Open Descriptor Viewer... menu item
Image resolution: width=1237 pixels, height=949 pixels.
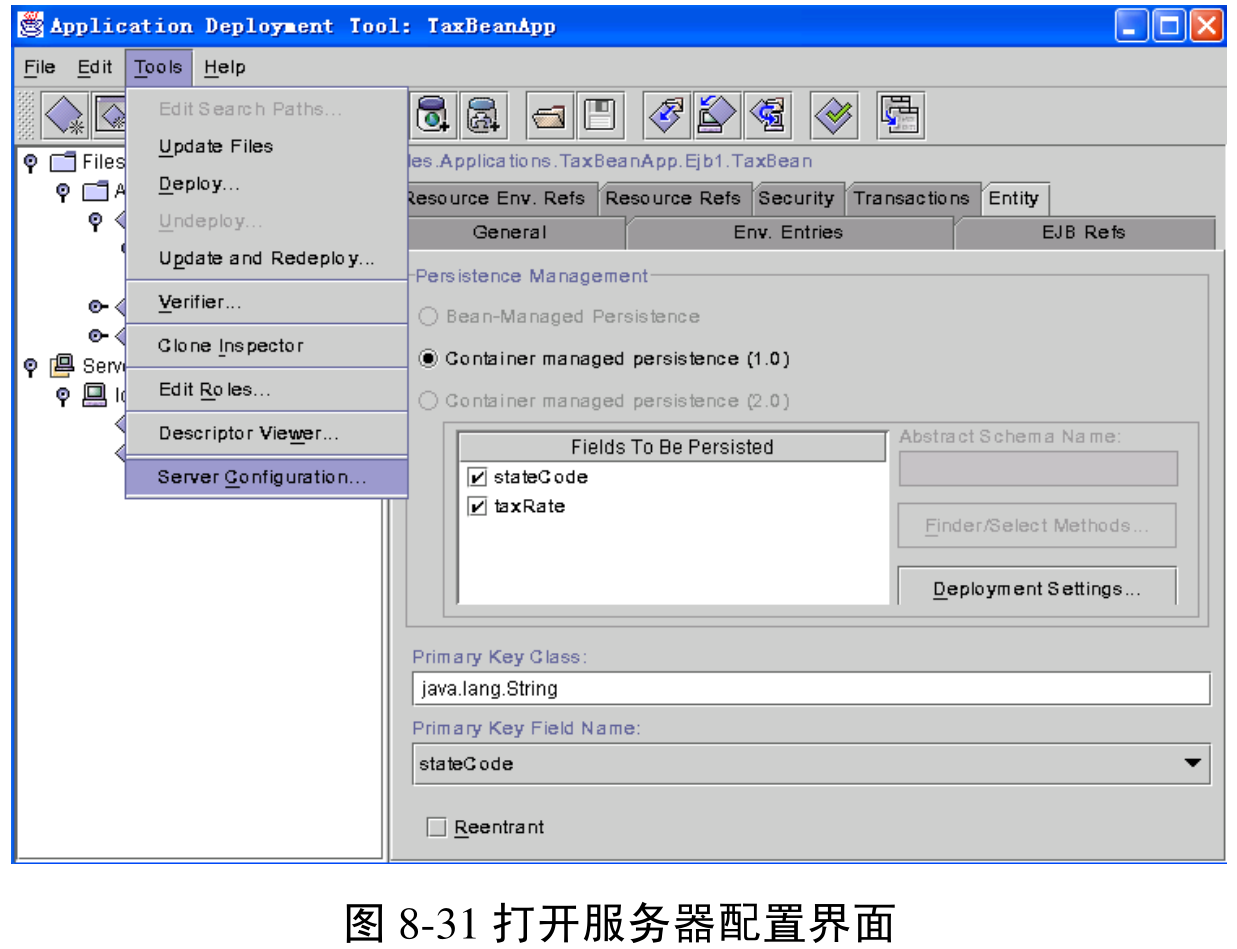tap(266, 434)
